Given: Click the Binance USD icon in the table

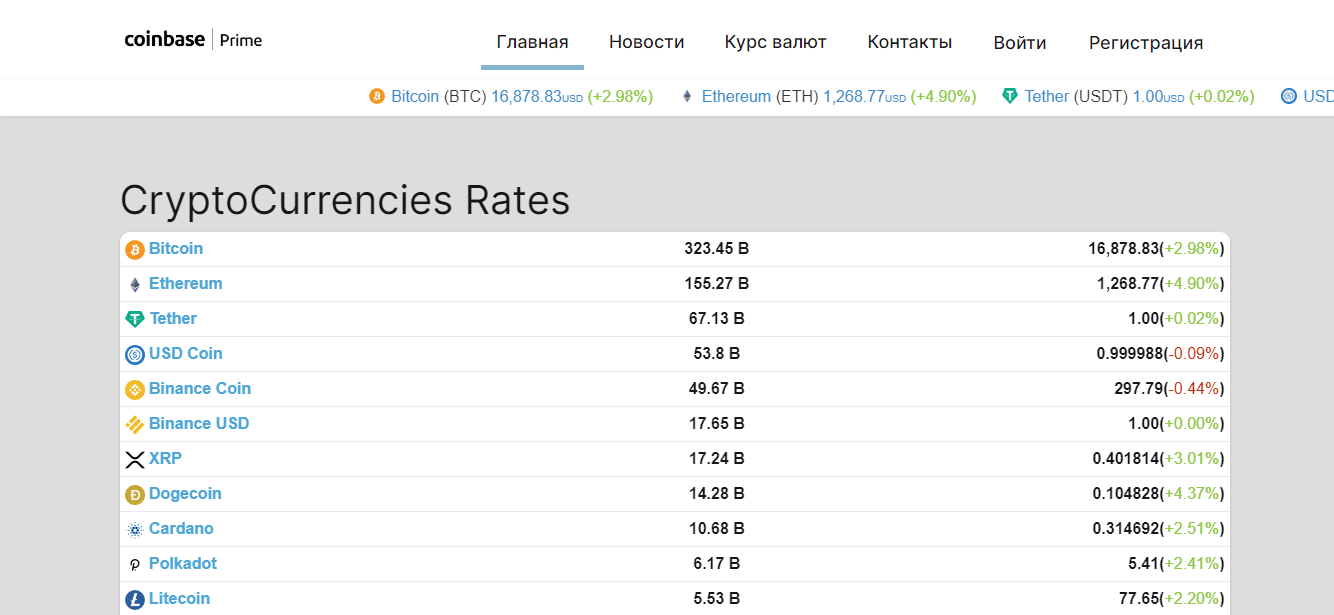Looking at the screenshot, I should (135, 424).
